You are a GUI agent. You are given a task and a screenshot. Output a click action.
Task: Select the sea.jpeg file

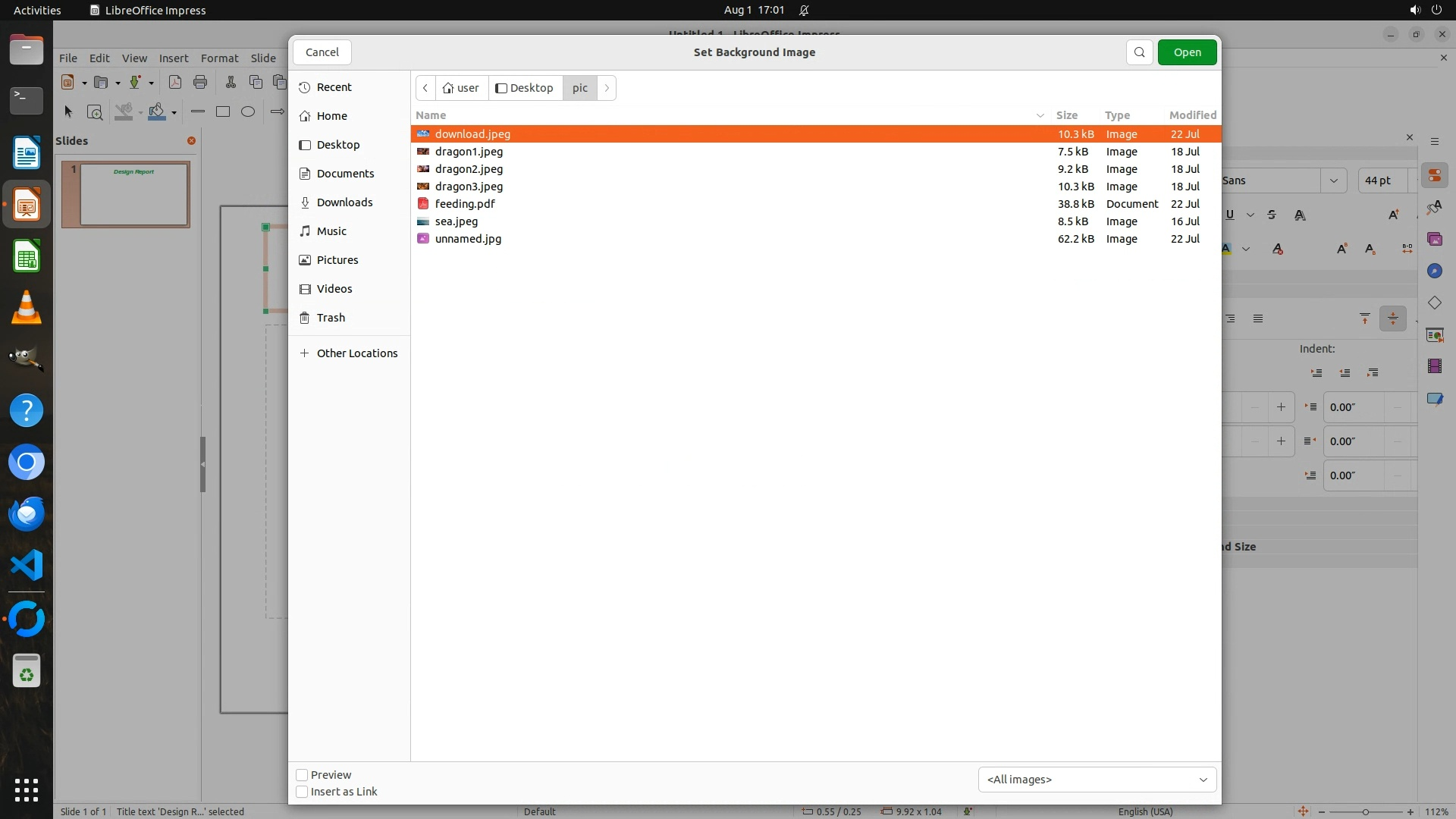coord(457,221)
